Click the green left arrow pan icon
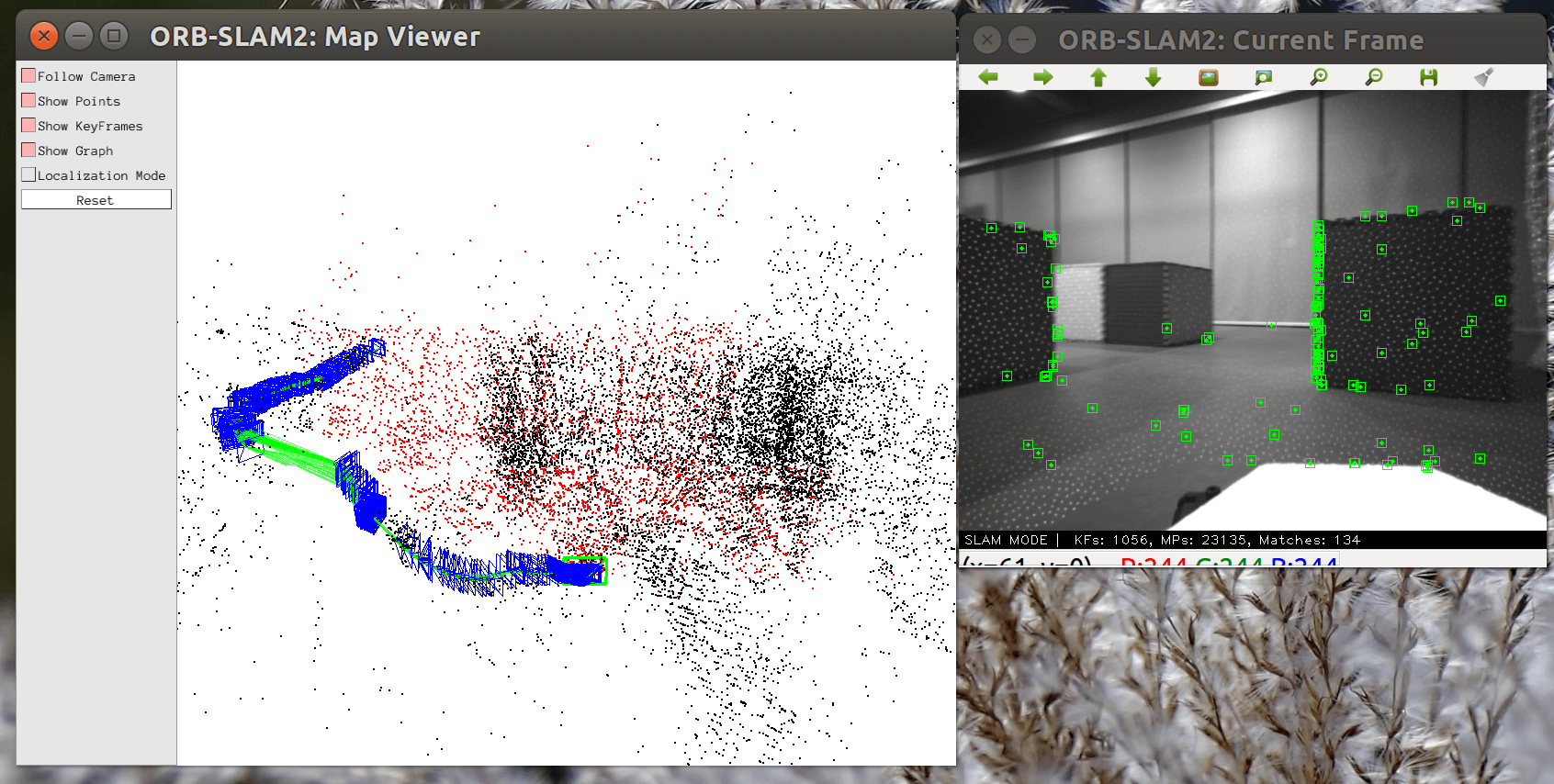The image size is (1554, 784). 988,77
